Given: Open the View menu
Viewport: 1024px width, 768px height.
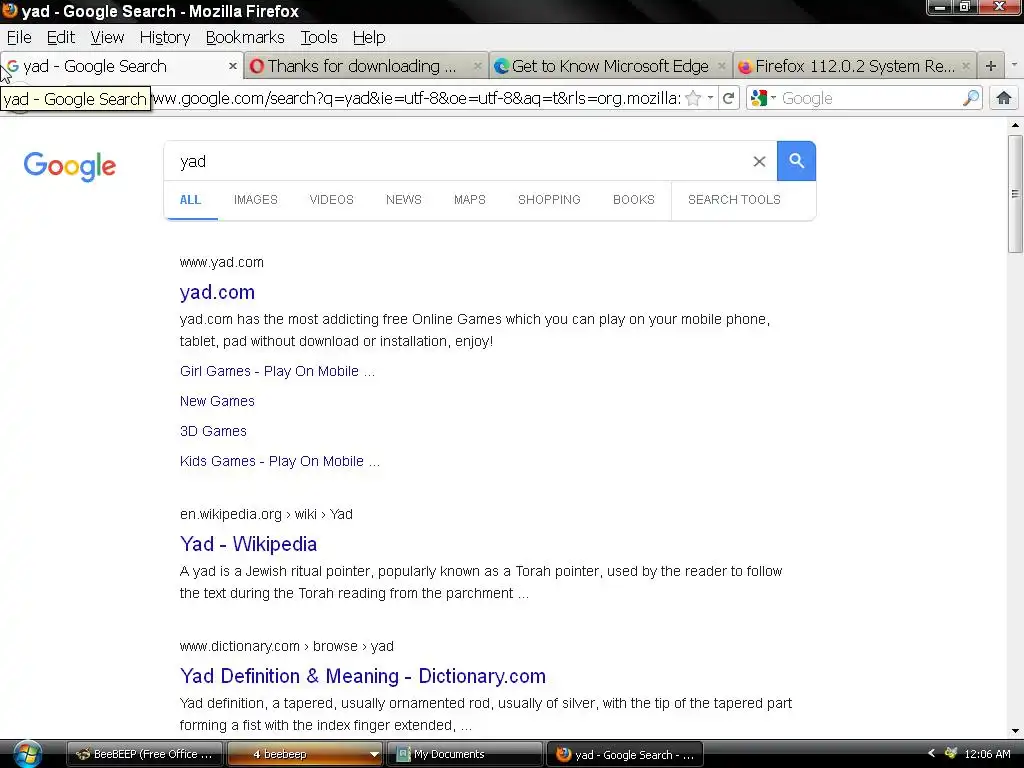Looking at the screenshot, I should point(107,37).
